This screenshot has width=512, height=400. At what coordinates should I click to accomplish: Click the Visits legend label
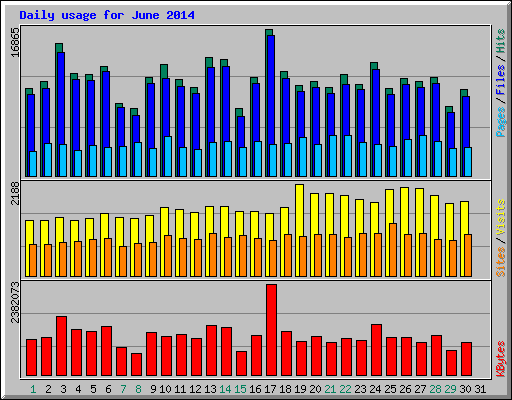(x=500, y=217)
